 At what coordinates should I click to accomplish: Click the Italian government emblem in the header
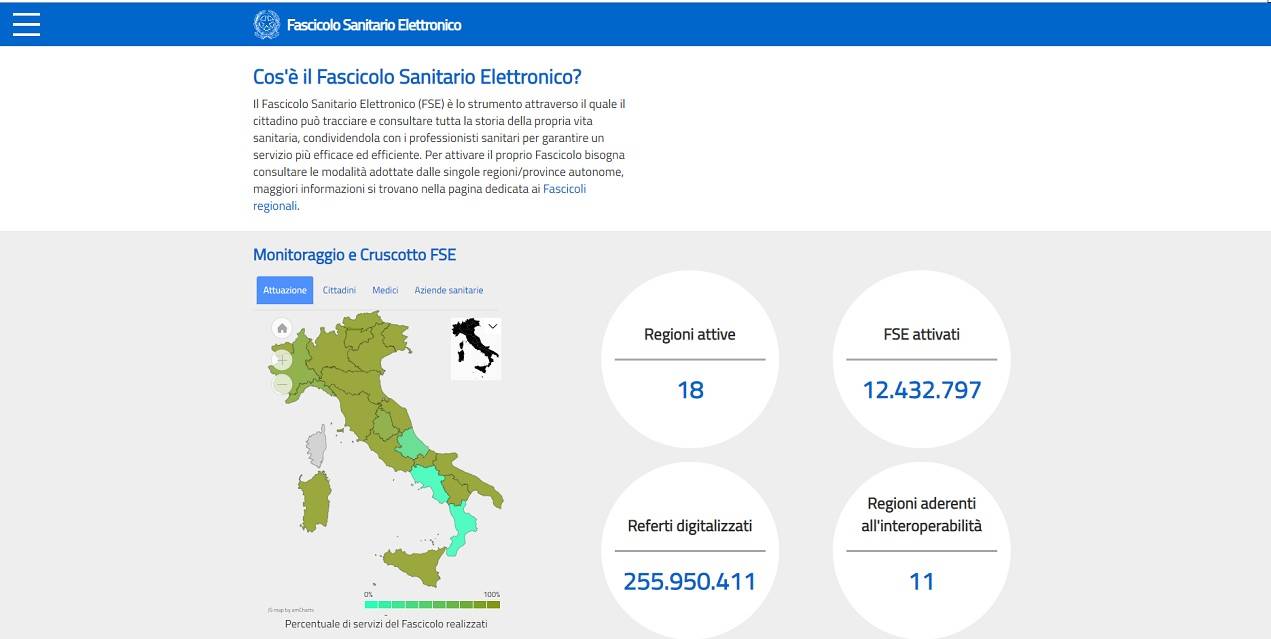(266, 23)
